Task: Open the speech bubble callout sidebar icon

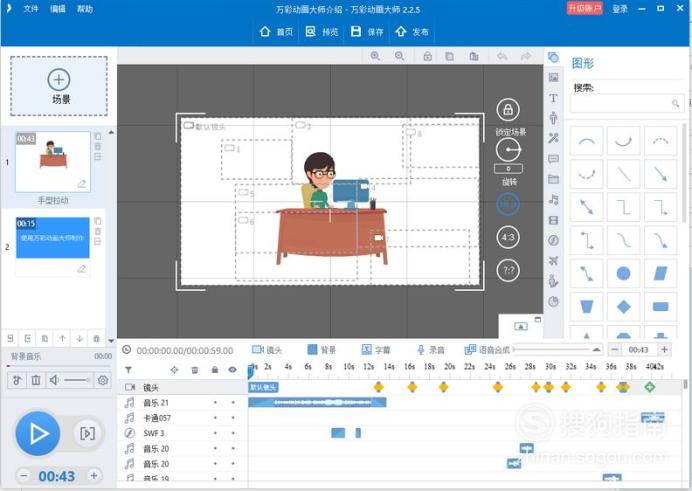Action: coord(553,159)
